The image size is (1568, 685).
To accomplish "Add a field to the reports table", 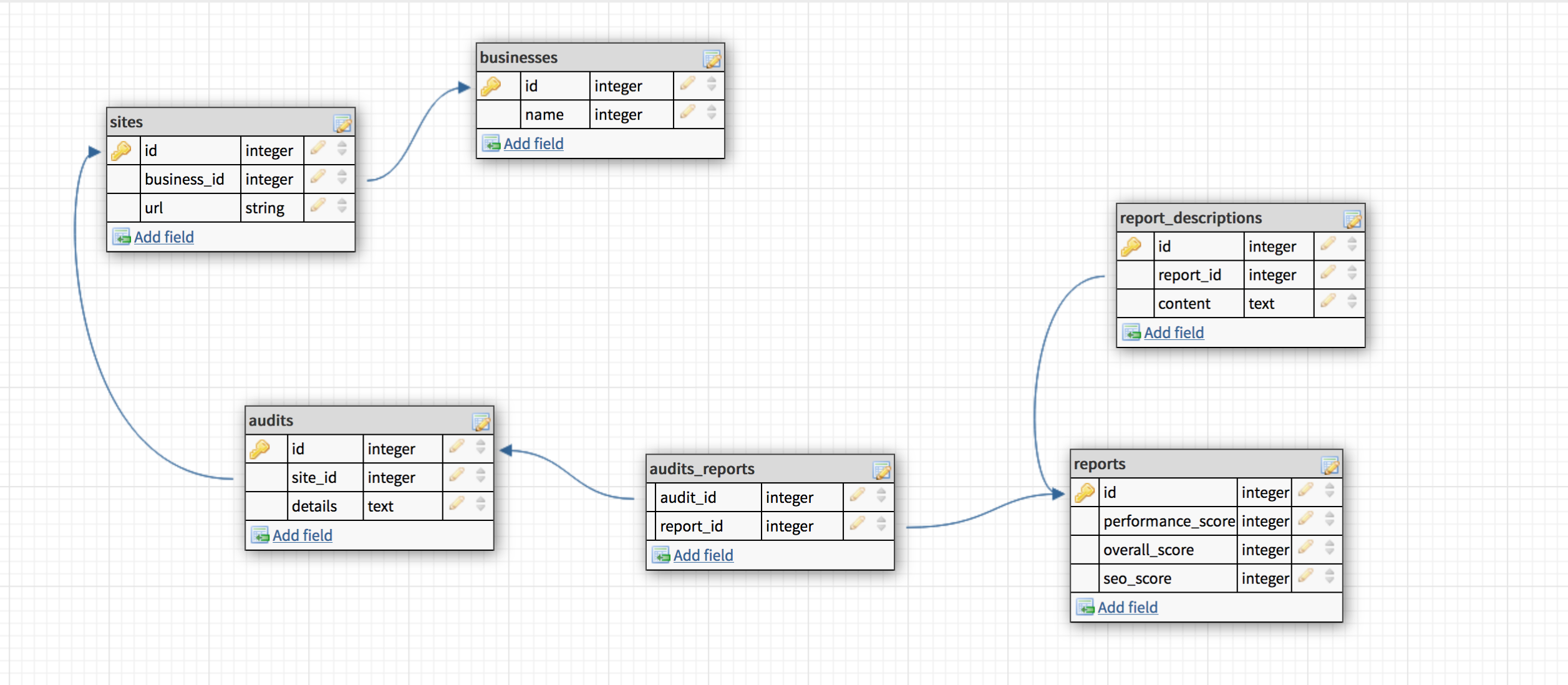I will click(x=1127, y=606).
